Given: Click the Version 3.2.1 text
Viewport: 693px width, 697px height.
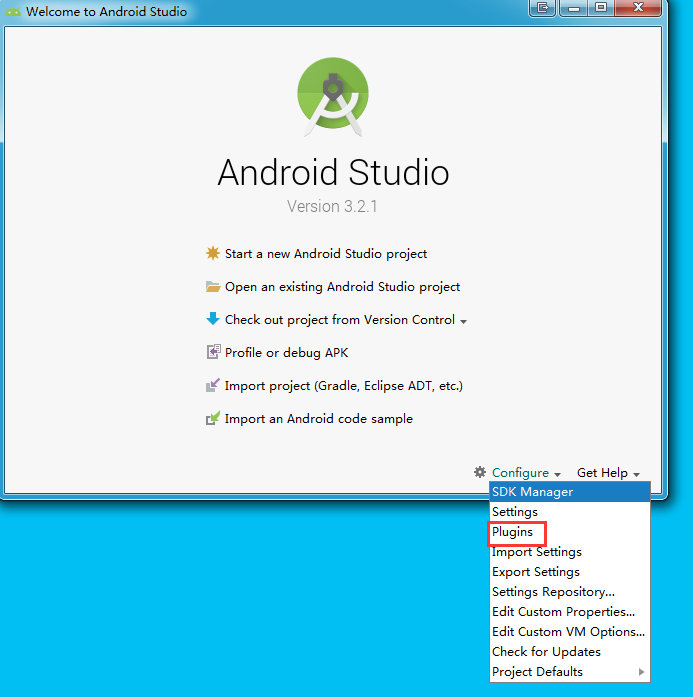Looking at the screenshot, I should click(x=332, y=206).
